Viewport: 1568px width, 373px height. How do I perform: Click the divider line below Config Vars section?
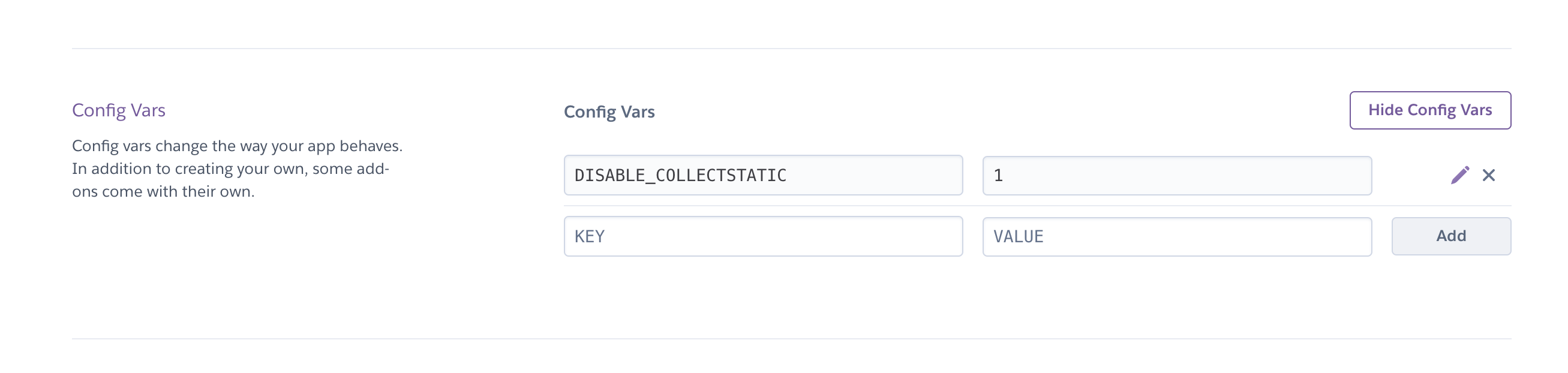pos(791,338)
